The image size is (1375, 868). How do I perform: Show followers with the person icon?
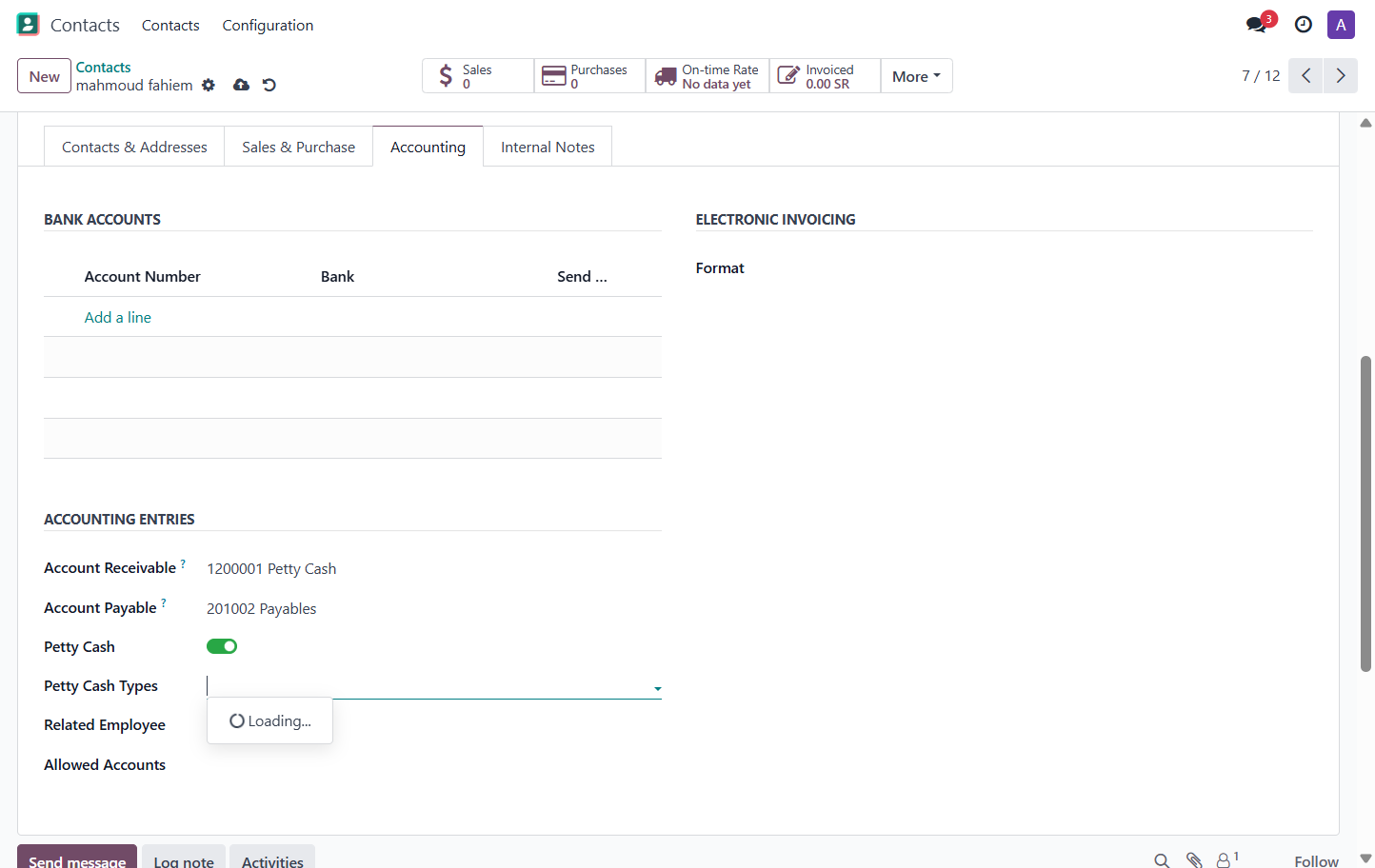tap(1226, 859)
